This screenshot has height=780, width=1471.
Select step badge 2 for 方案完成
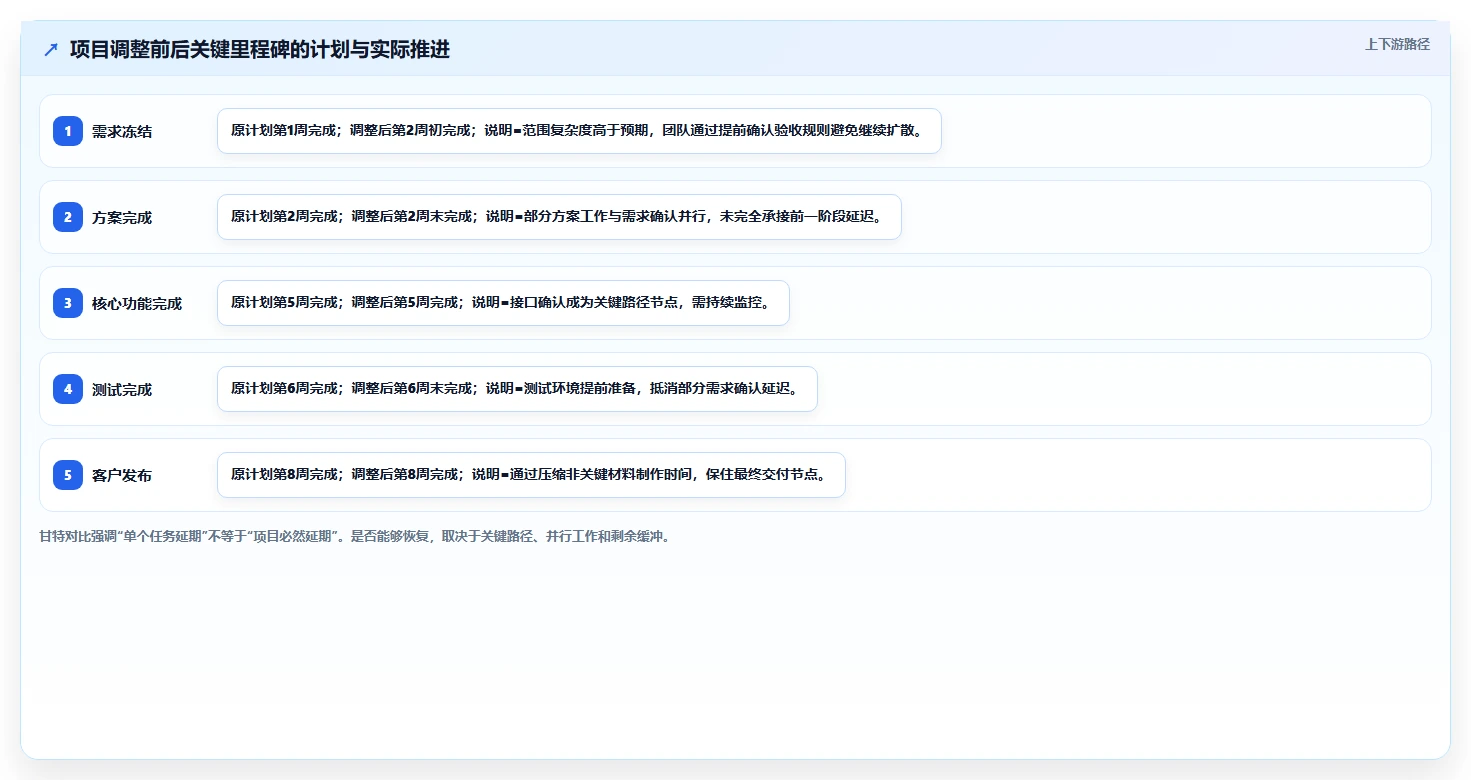(68, 217)
